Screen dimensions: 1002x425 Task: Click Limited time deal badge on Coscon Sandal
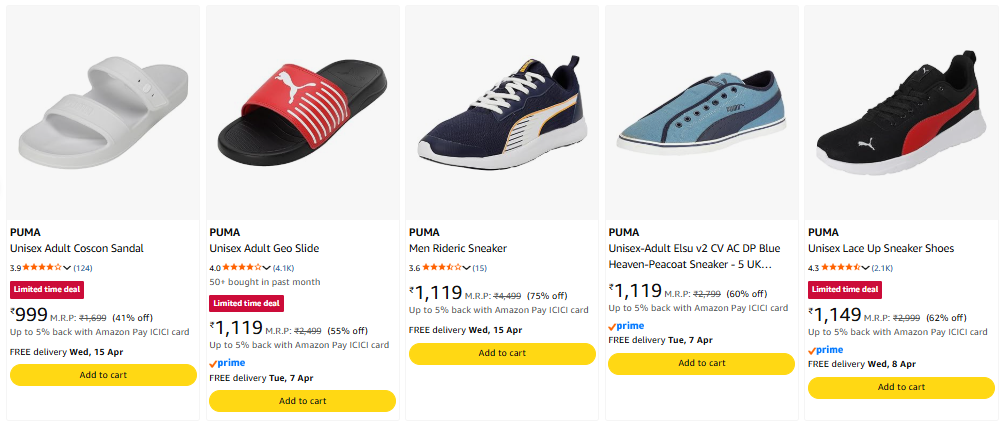tap(46, 289)
